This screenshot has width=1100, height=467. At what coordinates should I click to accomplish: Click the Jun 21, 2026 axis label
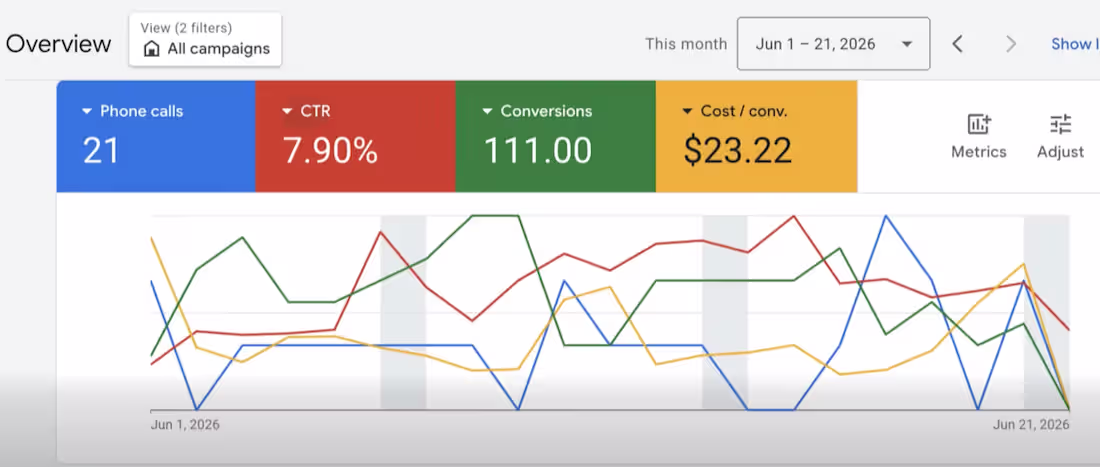click(x=1031, y=425)
